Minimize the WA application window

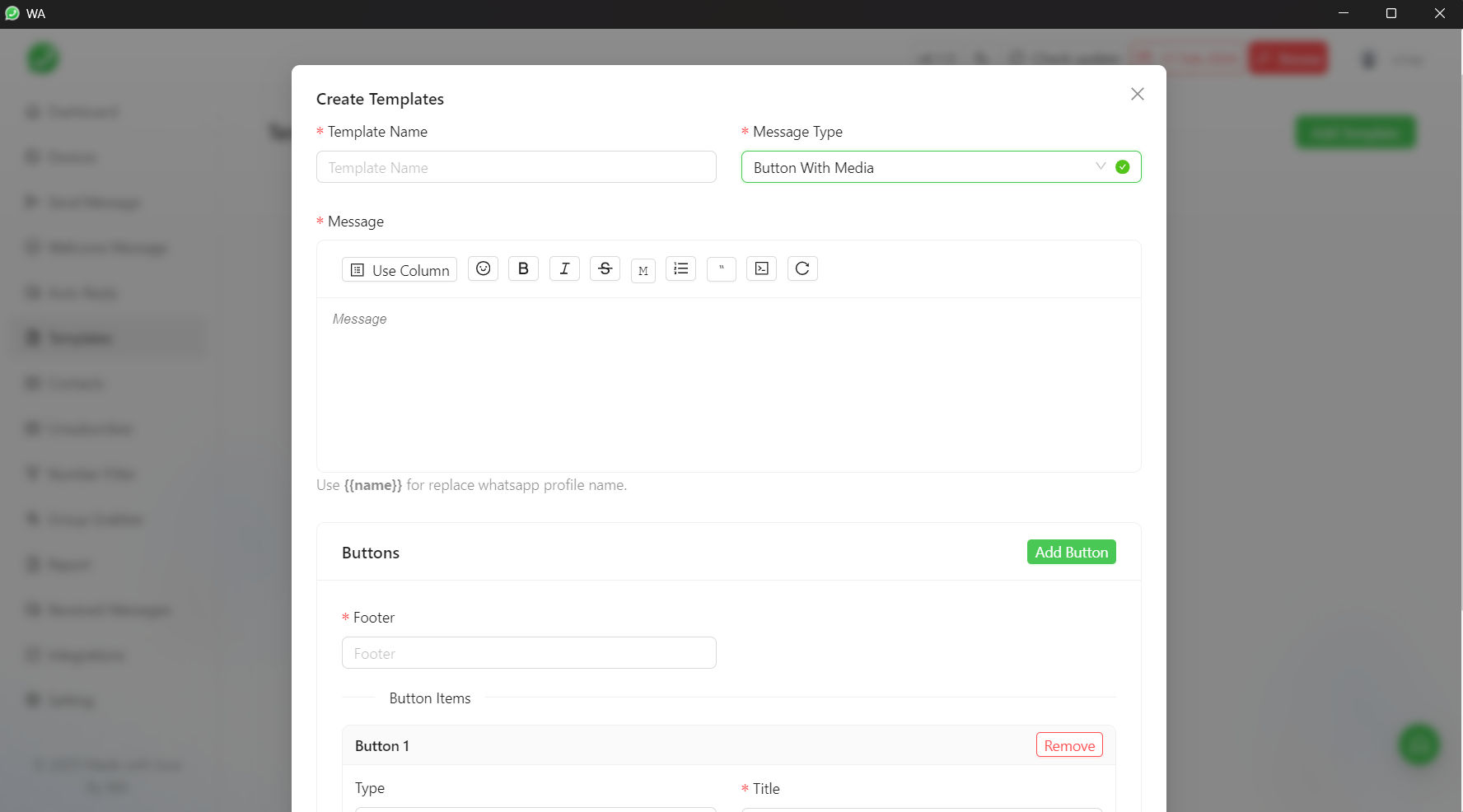tap(1344, 13)
